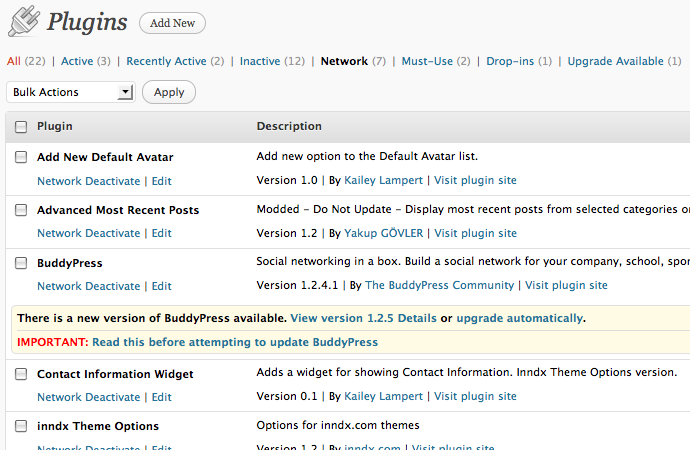Image resolution: width=690 pixels, height=450 pixels.
Task: Open the Bulk Actions dropdown
Action: click(70, 92)
